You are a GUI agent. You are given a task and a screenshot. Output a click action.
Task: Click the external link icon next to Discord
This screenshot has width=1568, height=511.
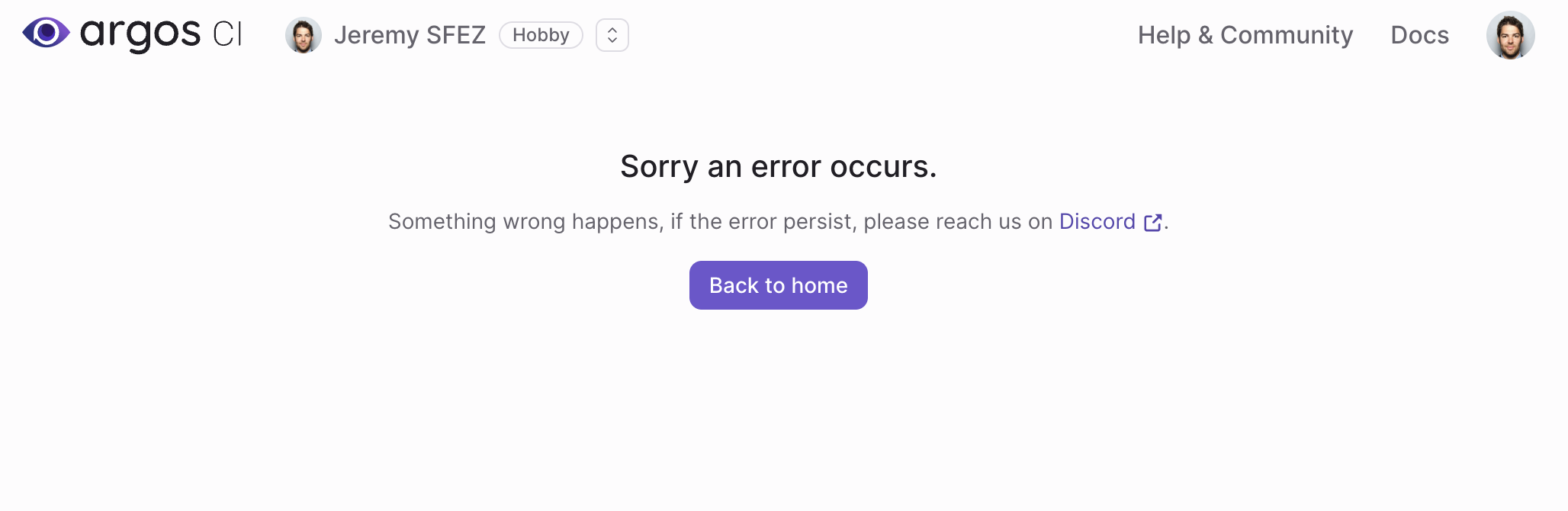[1152, 222]
